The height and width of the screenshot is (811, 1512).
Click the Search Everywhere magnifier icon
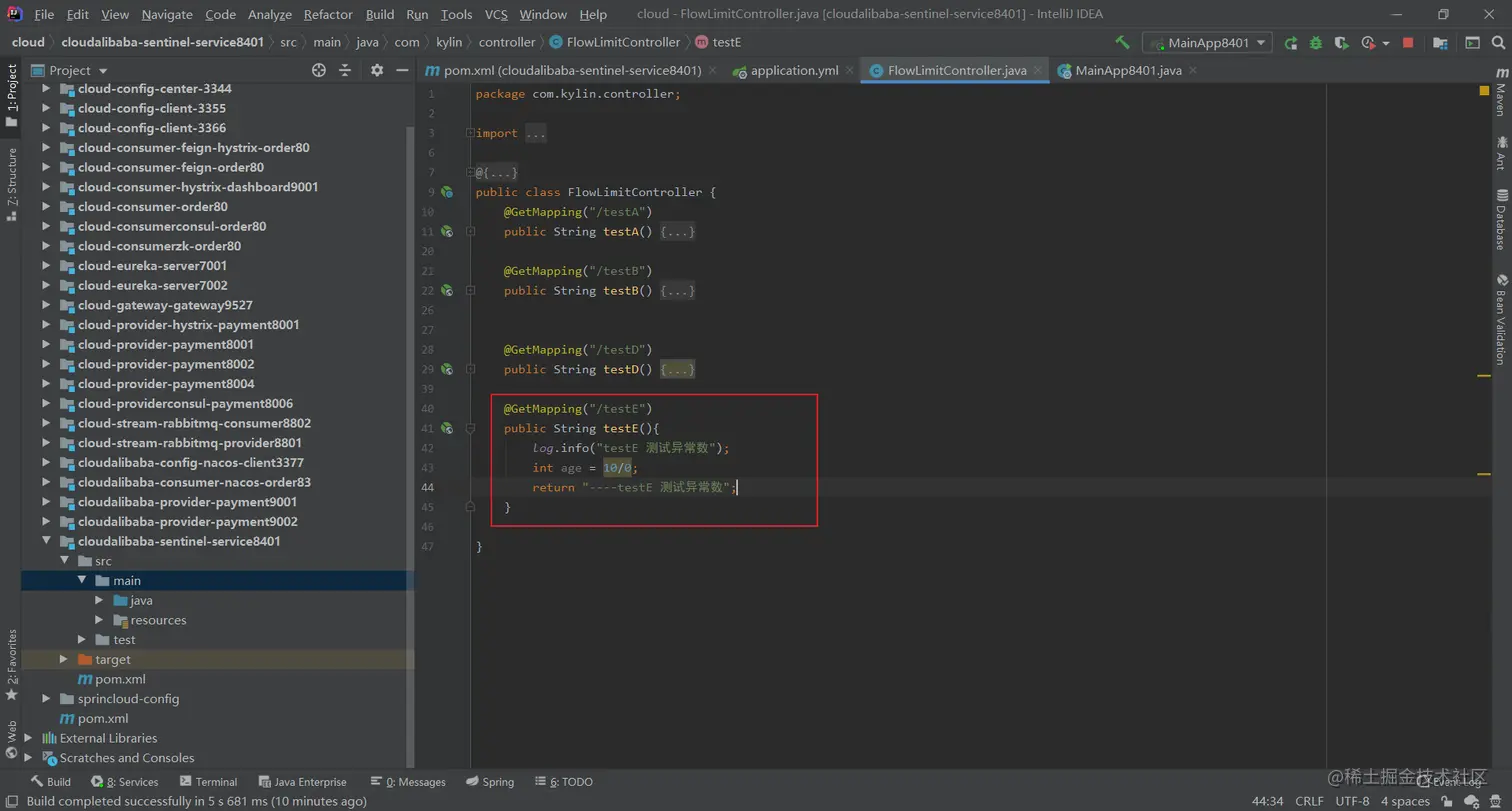[x=1497, y=43]
